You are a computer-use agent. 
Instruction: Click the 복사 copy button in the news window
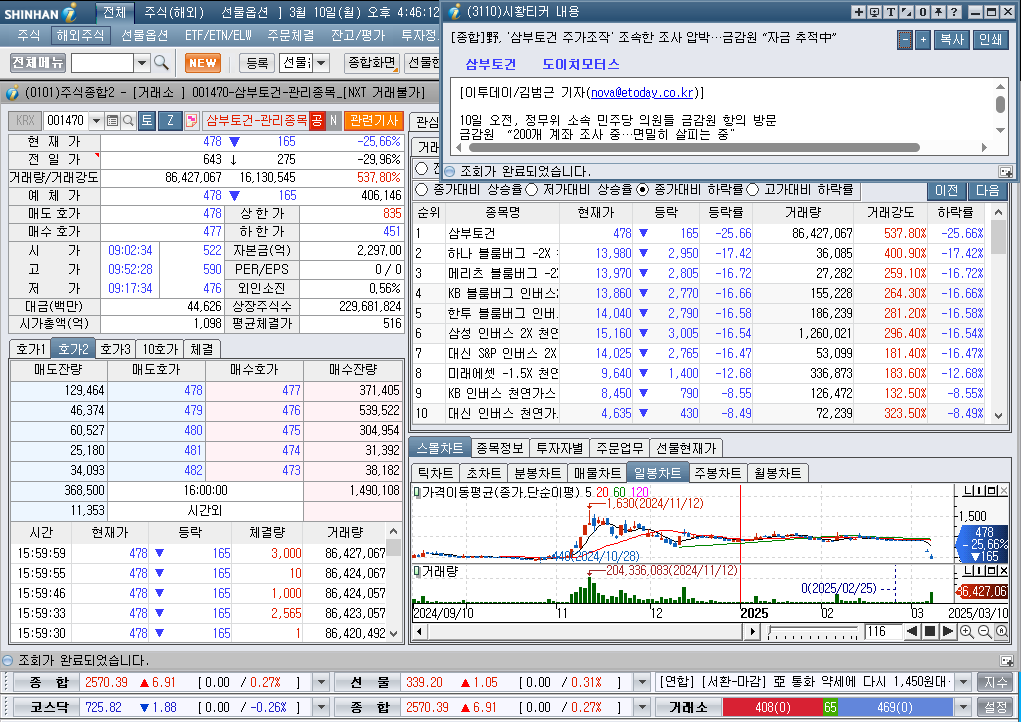coord(951,40)
